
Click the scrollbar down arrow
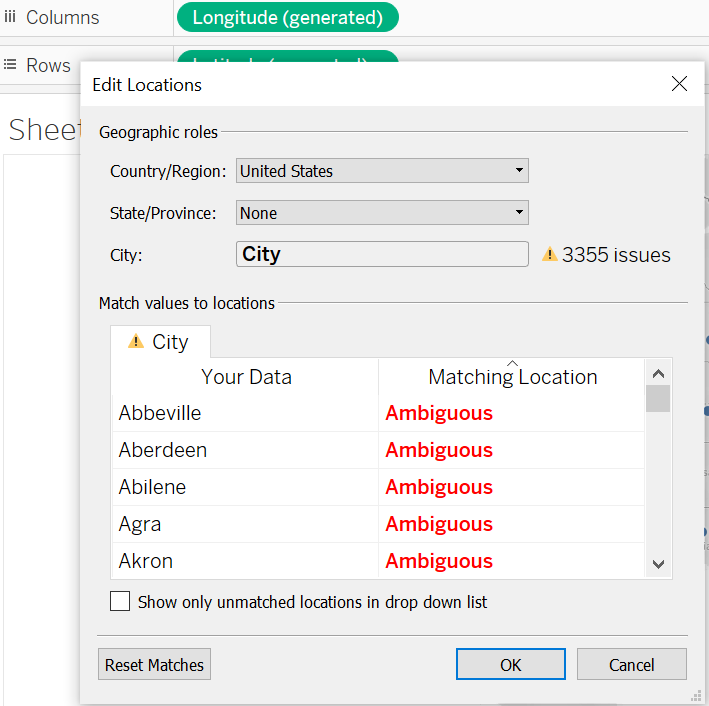pos(658,565)
